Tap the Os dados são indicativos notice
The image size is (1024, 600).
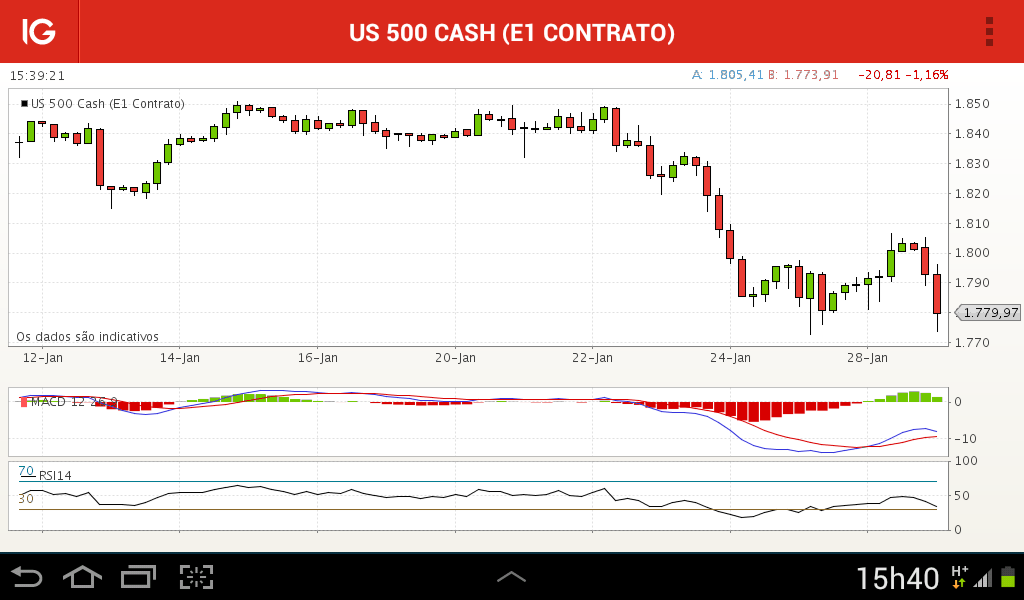(88, 337)
